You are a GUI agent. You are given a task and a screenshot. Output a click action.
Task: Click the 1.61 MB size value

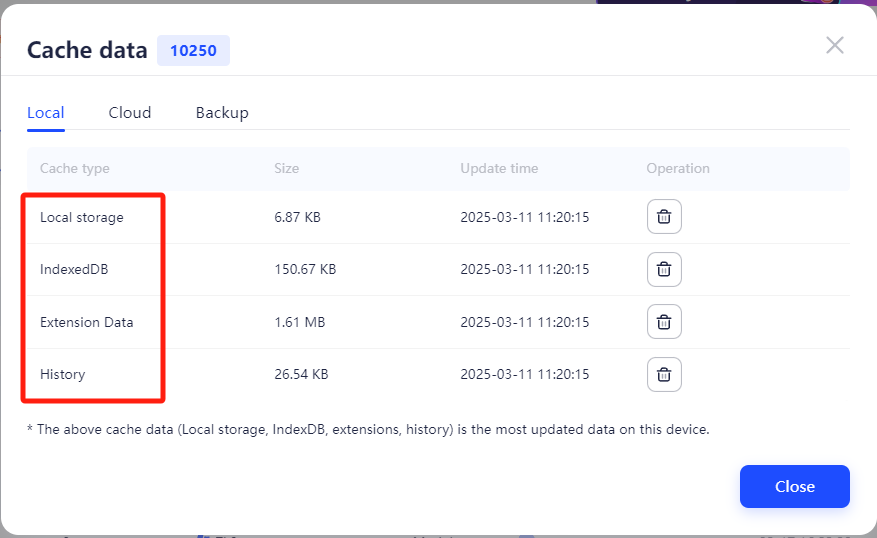click(x=300, y=322)
